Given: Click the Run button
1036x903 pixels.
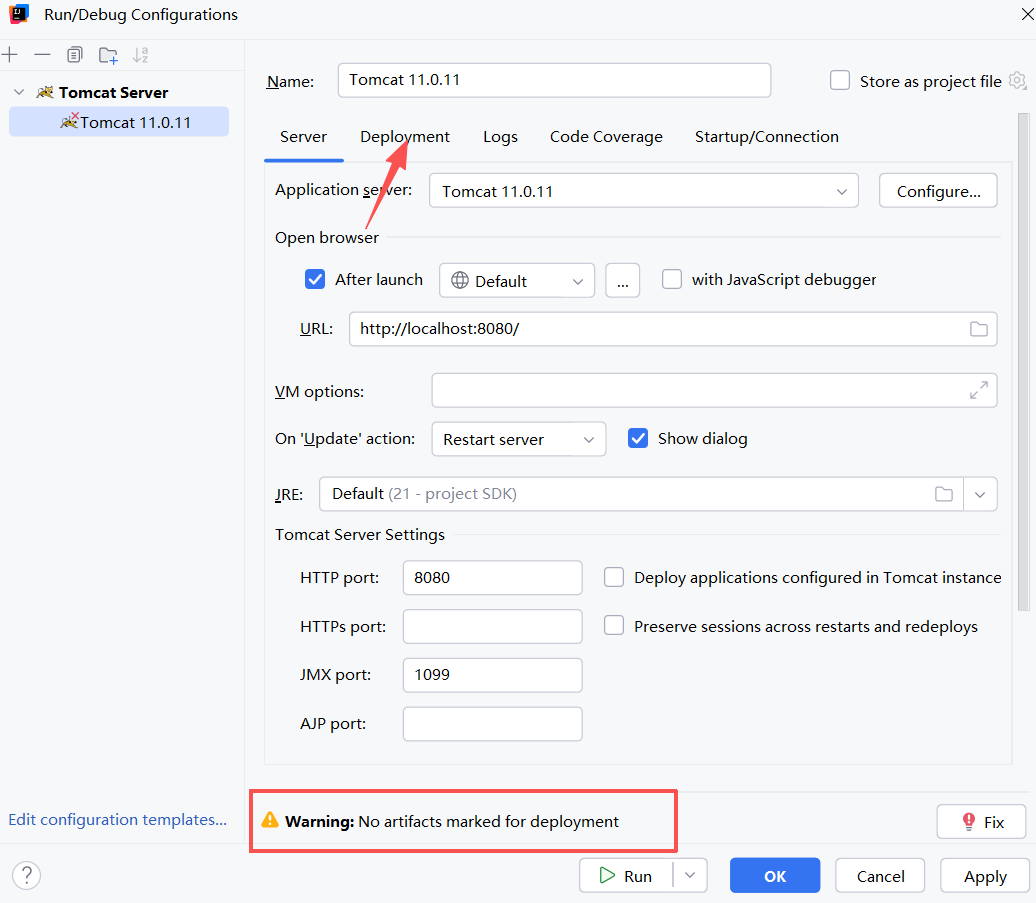Looking at the screenshot, I should coord(626,875).
